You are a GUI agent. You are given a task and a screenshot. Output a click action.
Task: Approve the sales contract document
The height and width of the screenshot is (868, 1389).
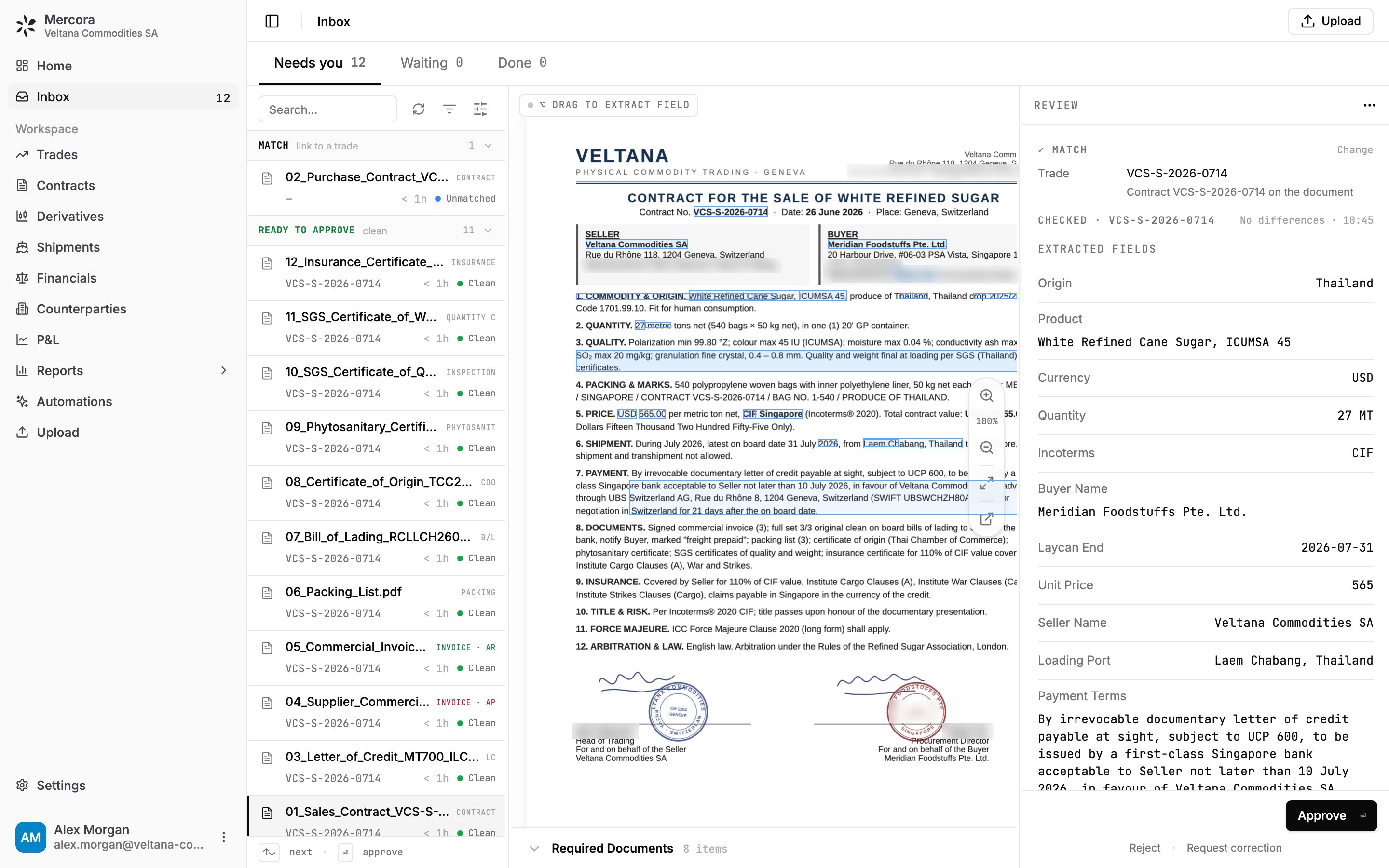(1331, 816)
